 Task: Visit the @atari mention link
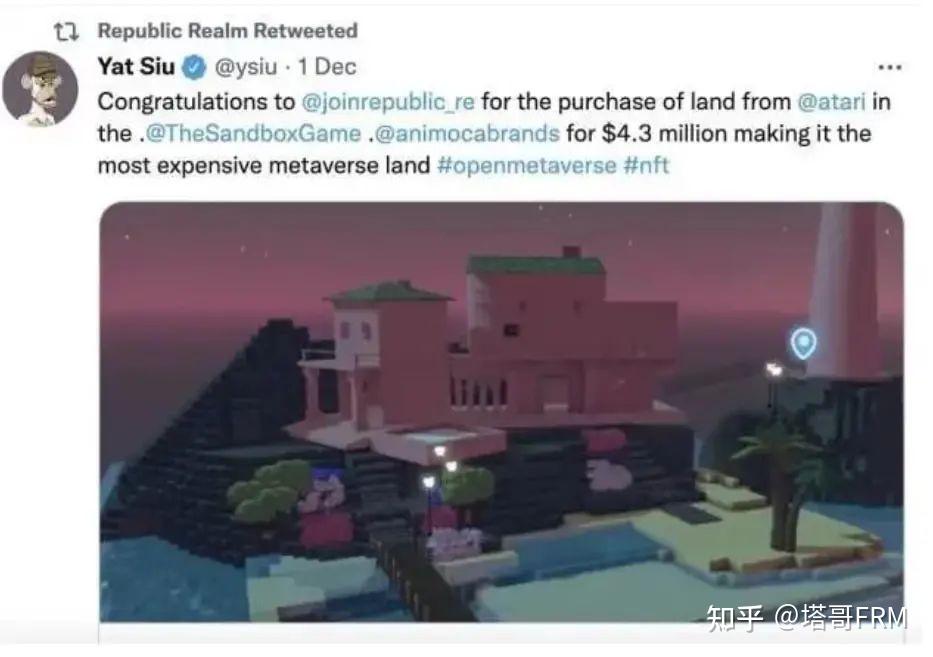coord(831,102)
